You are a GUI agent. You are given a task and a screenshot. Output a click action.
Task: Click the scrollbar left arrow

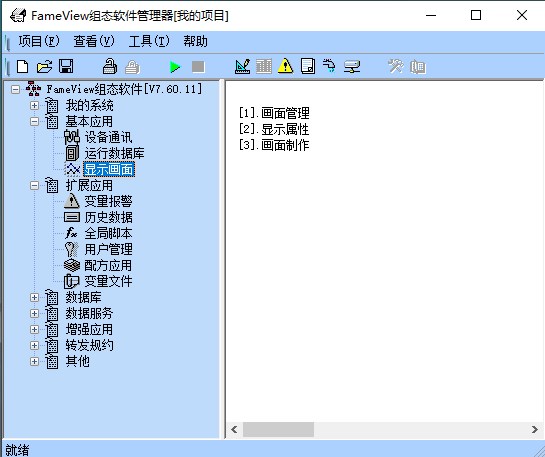234,430
